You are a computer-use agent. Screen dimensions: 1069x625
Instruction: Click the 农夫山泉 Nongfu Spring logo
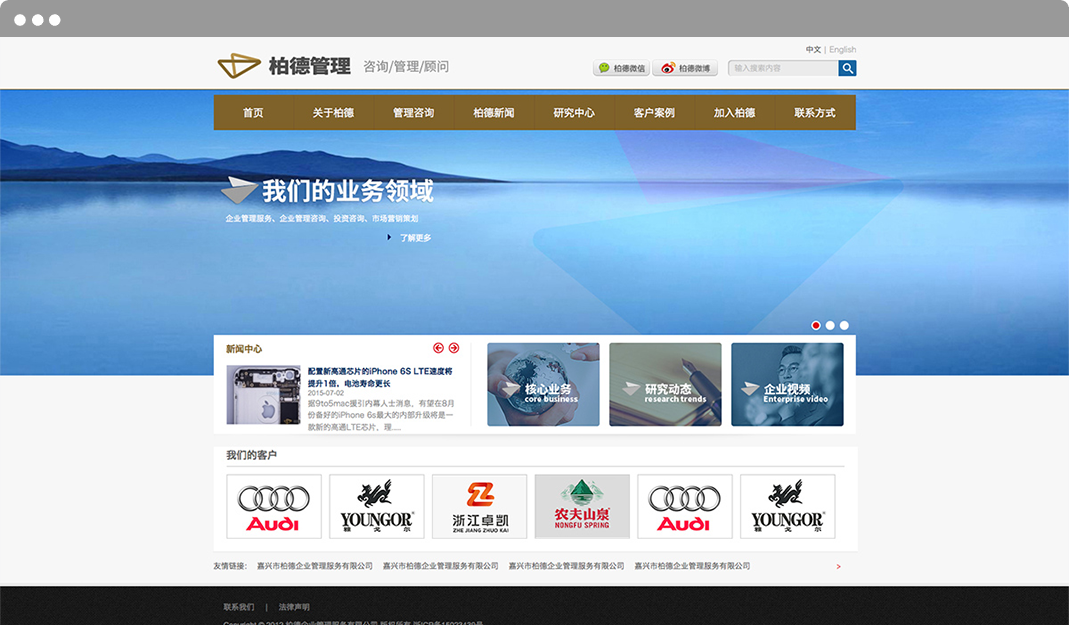[x=582, y=506]
